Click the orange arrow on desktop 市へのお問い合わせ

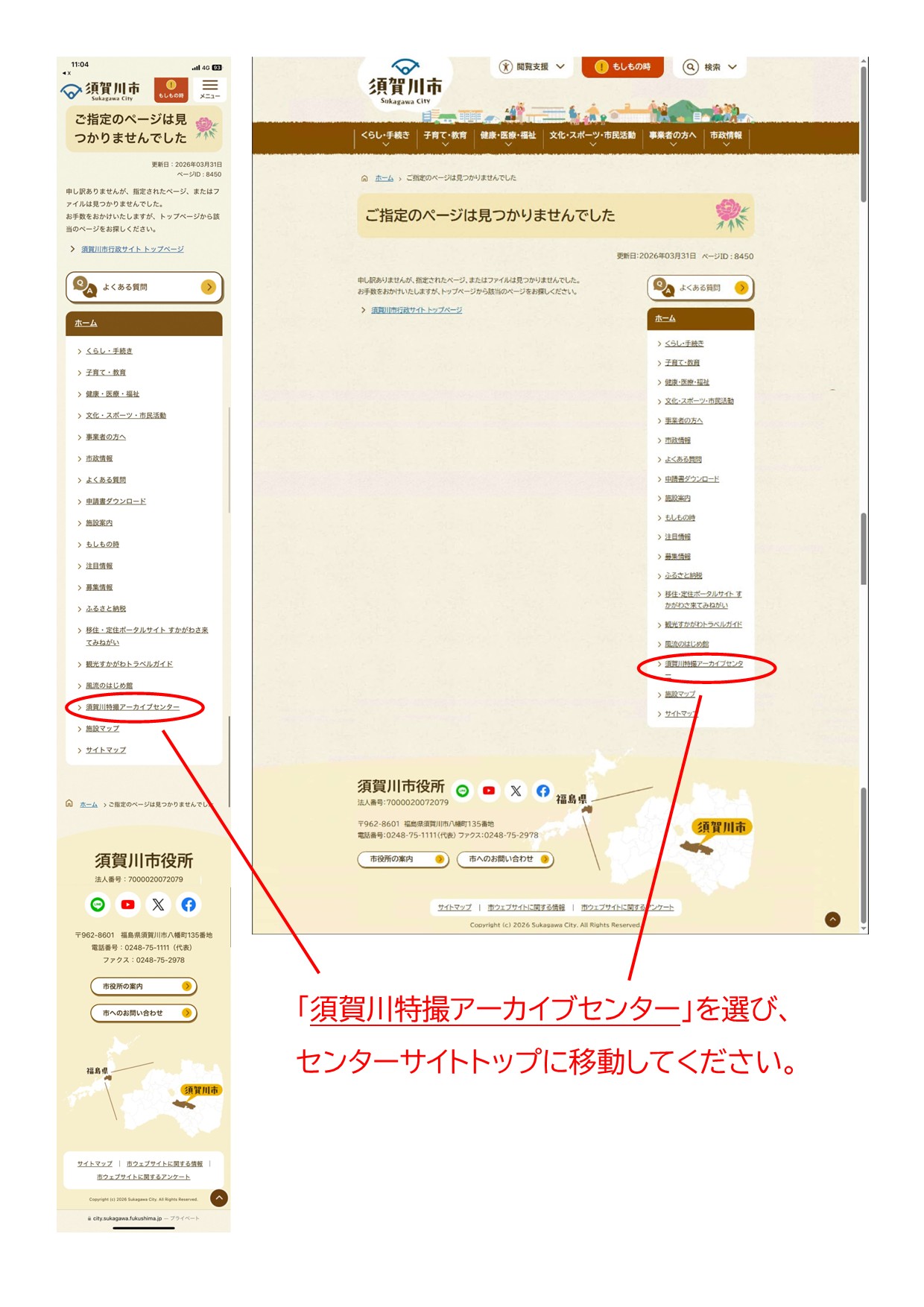coord(545,858)
